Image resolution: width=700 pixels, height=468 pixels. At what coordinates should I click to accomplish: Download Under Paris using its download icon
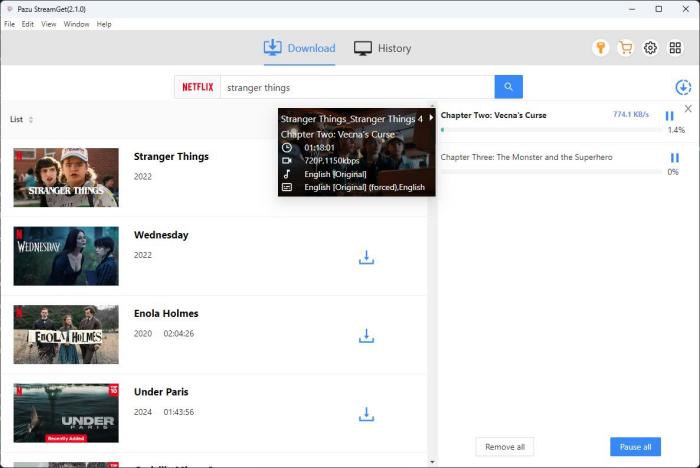[366, 414]
